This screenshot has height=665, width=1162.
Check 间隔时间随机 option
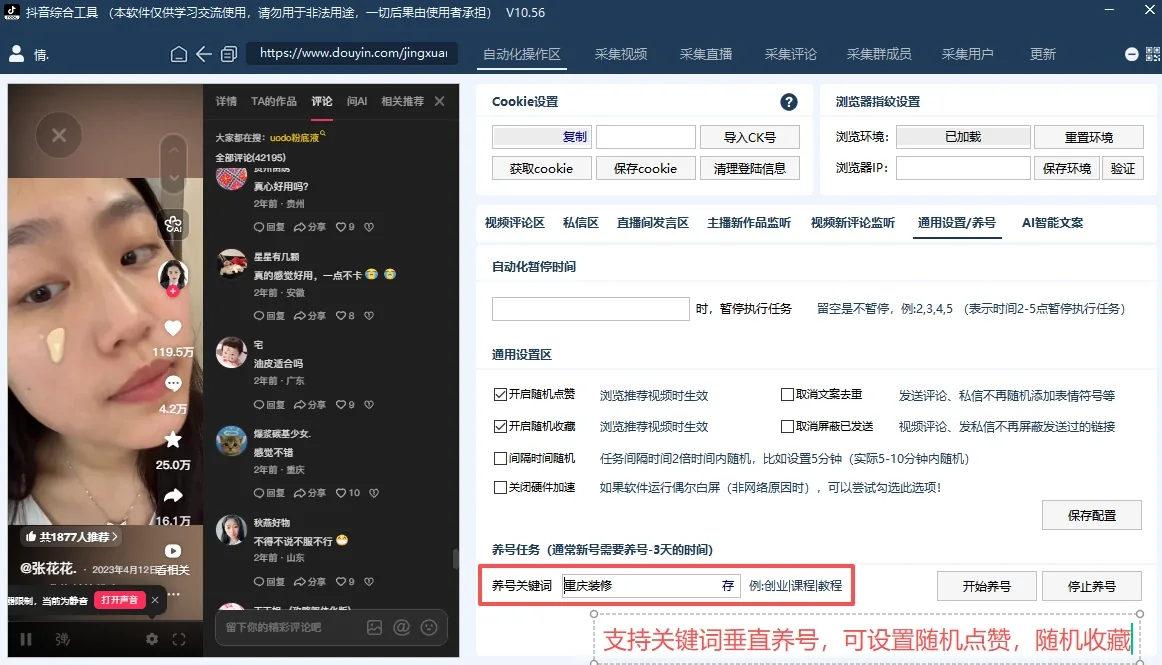pyautogui.click(x=500, y=458)
